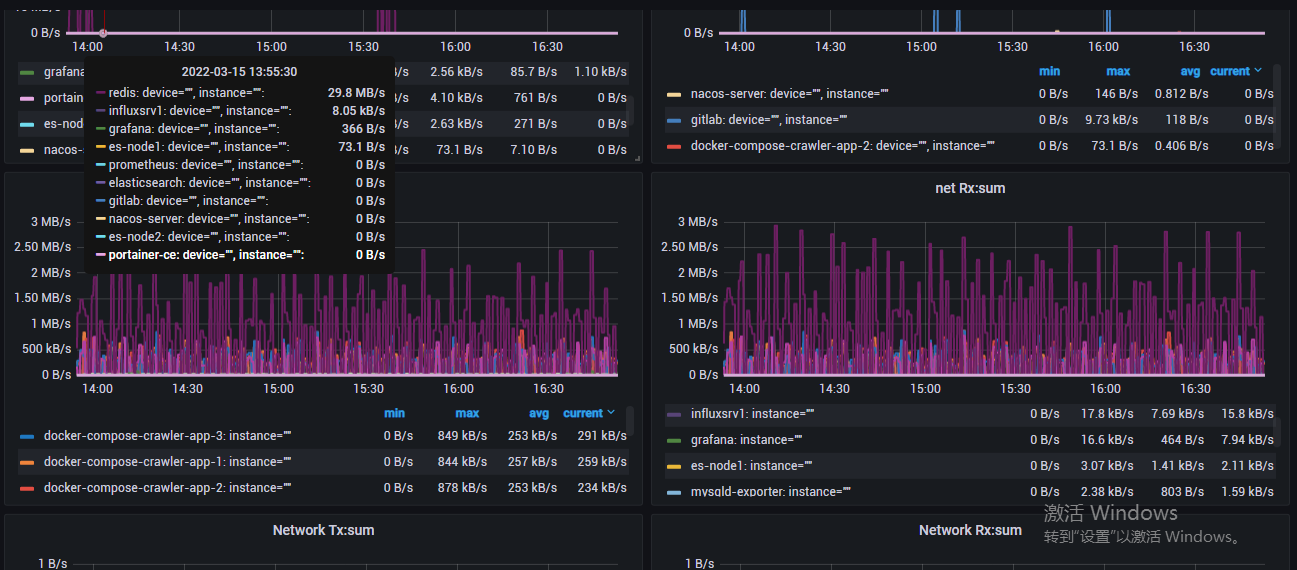The height and width of the screenshot is (570, 1297).
Task: Select docker-compose-crawler-app-2: device legend entry
Action: (x=843, y=145)
